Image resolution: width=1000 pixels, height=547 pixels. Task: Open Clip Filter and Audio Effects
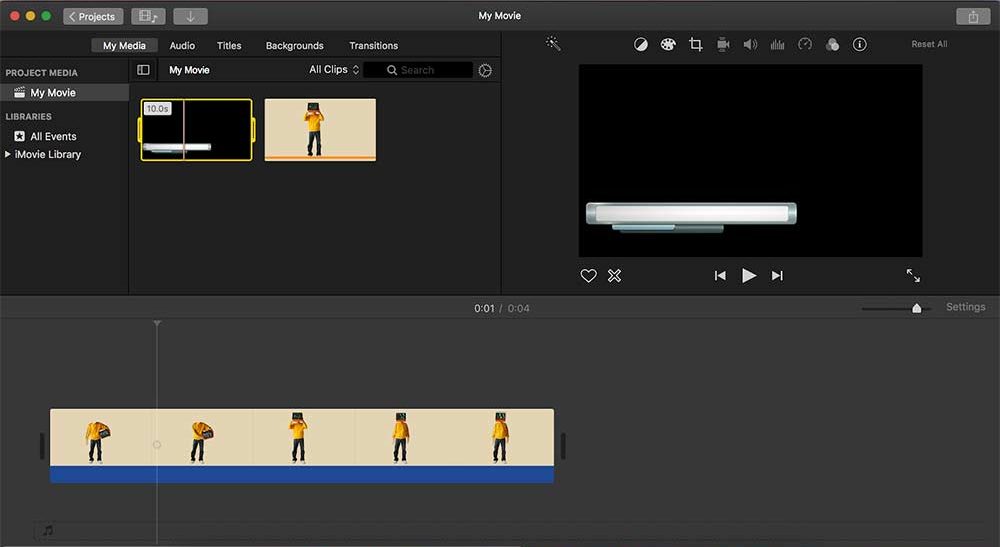(x=832, y=44)
